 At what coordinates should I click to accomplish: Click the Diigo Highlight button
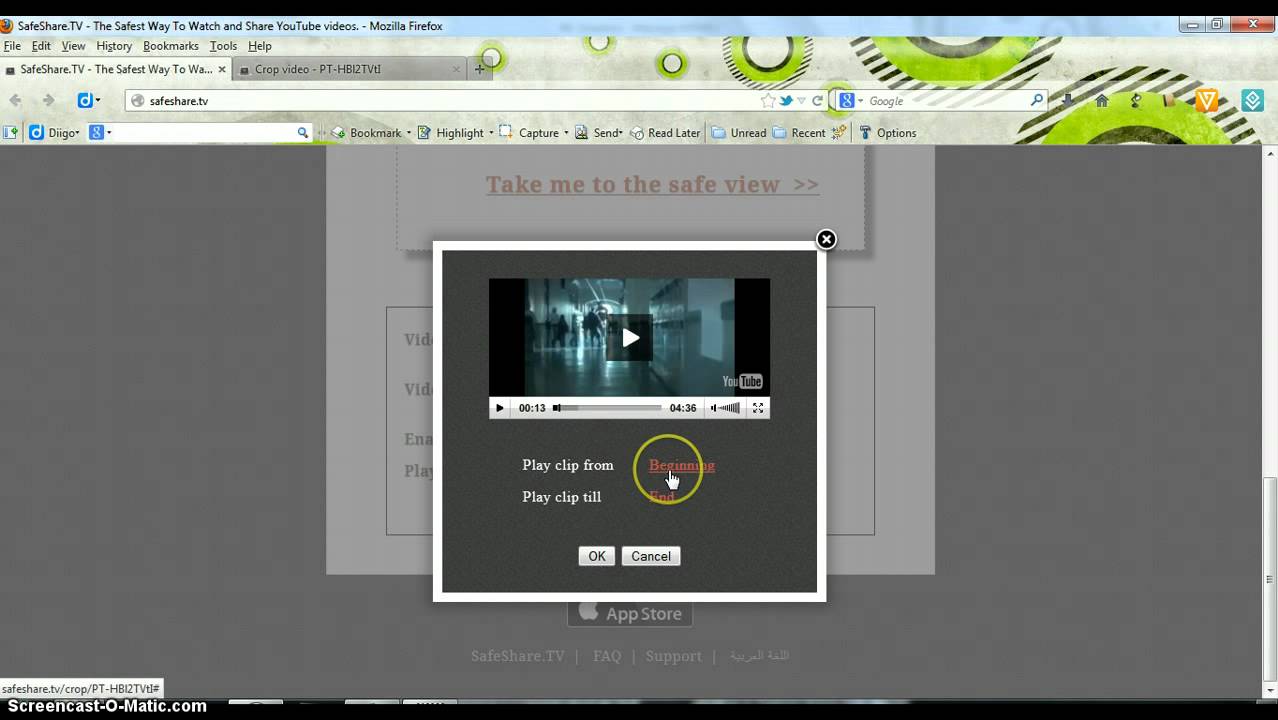coord(450,133)
